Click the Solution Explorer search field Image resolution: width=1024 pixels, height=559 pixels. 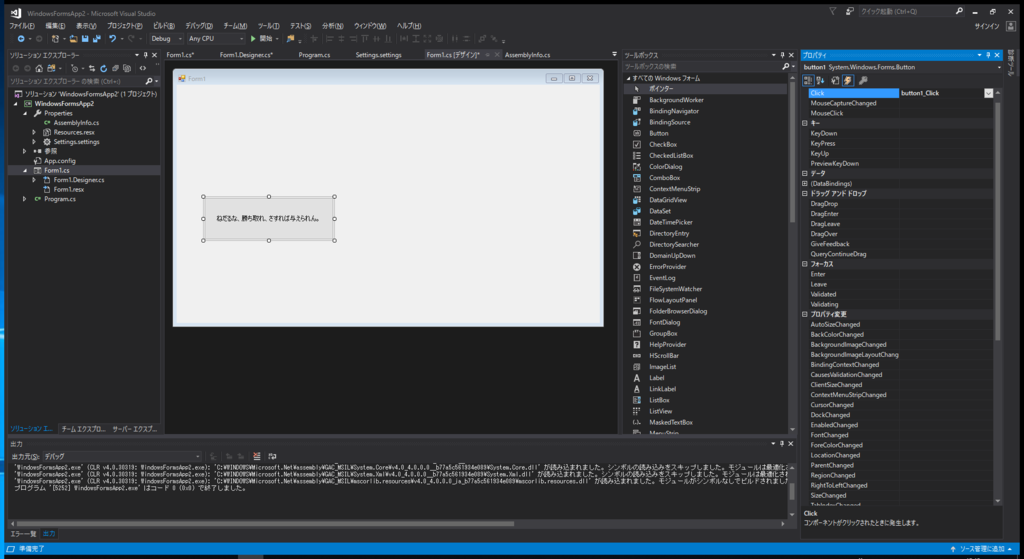click(x=77, y=81)
